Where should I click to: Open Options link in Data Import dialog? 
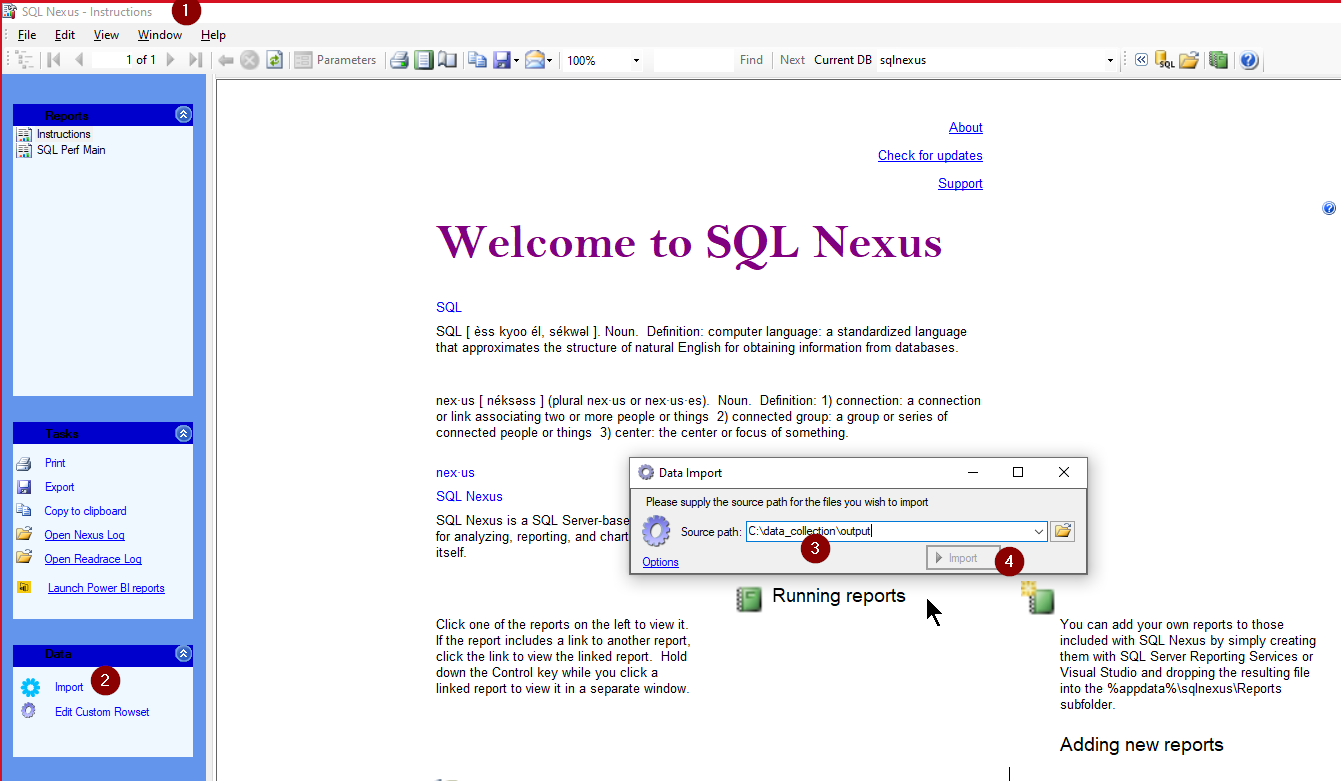tap(661, 562)
